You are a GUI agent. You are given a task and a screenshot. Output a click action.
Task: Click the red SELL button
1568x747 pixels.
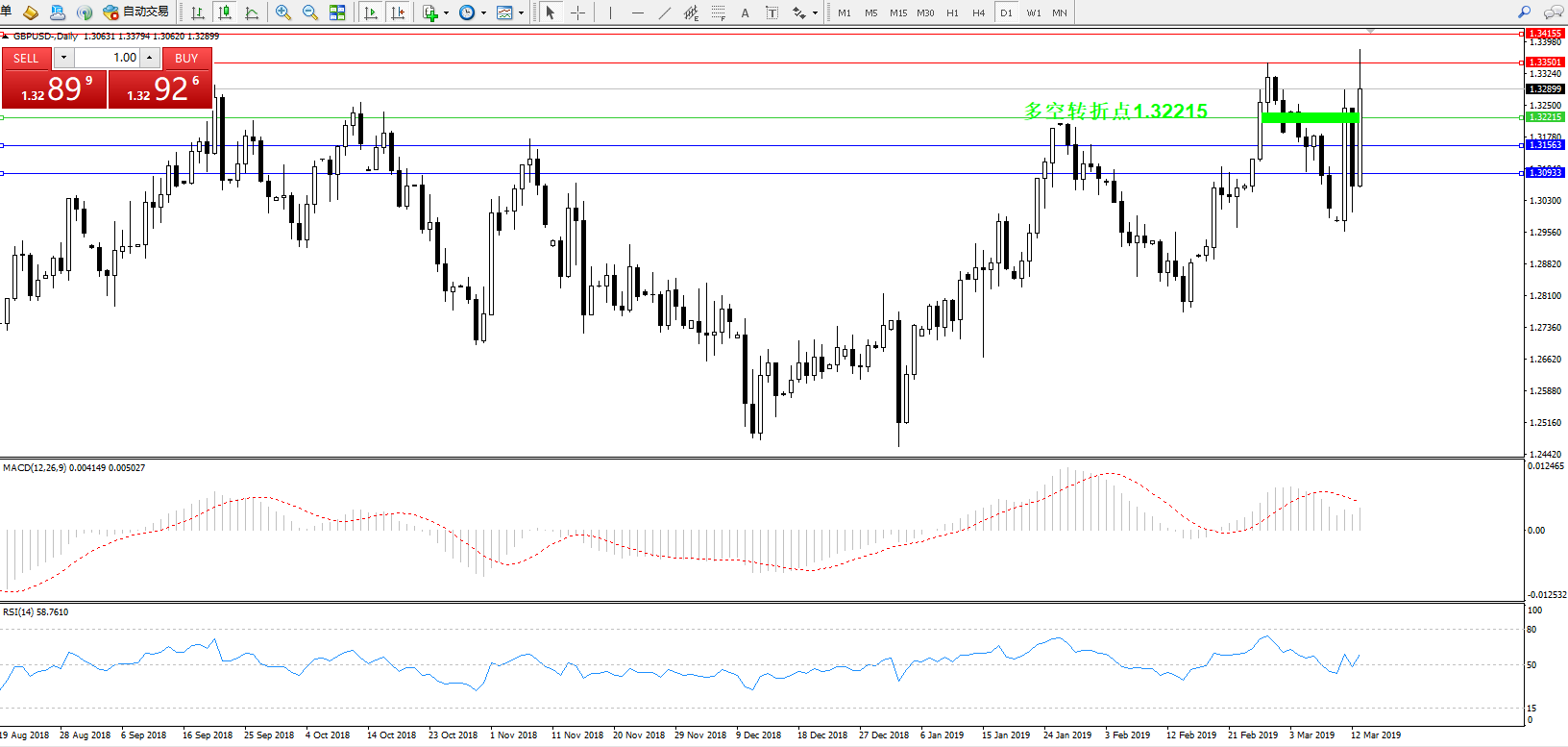point(26,58)
